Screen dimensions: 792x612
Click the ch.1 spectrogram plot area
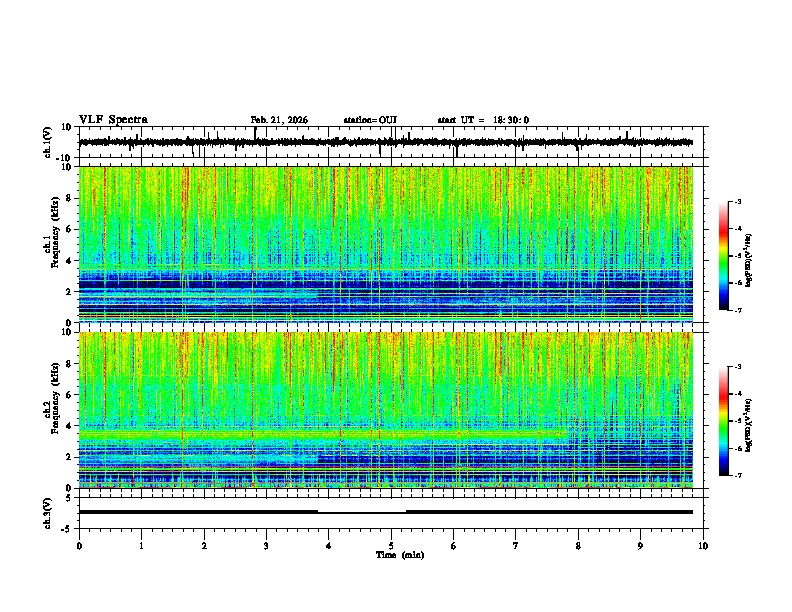pyautogui.click(x=386, y=244)
